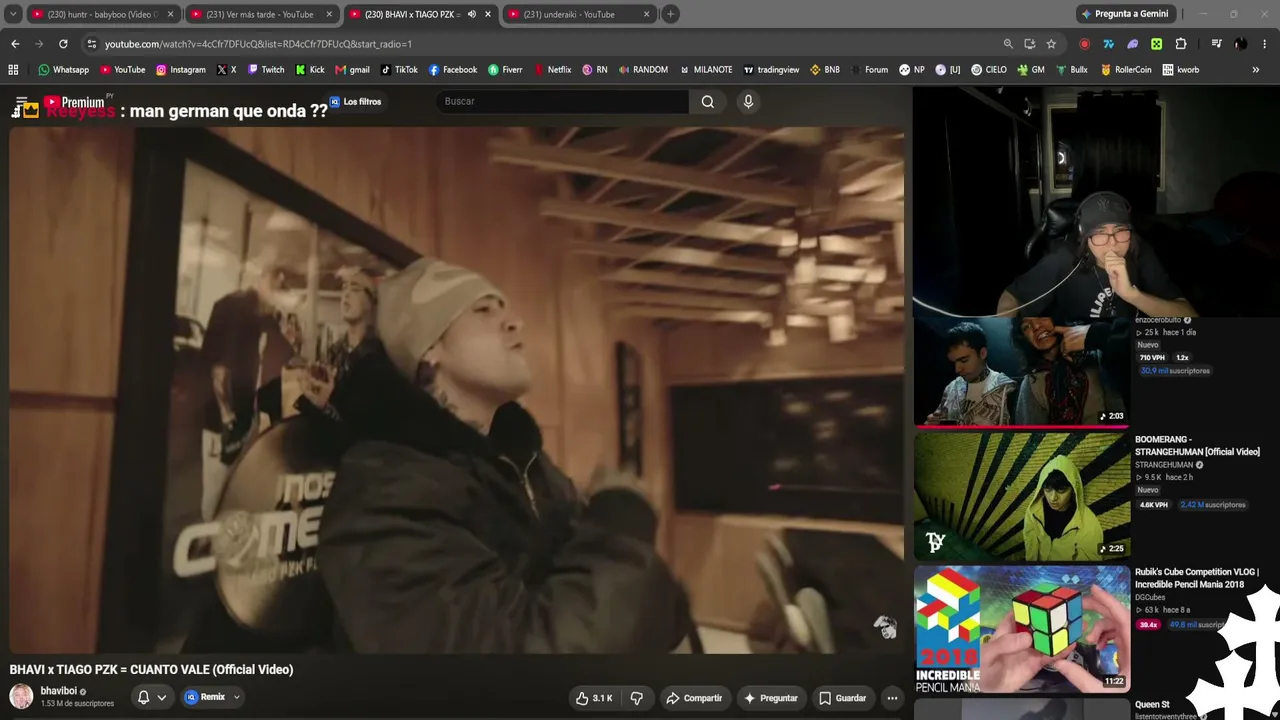
Task: Expand the notification options chevron
Action: point(162,697)
